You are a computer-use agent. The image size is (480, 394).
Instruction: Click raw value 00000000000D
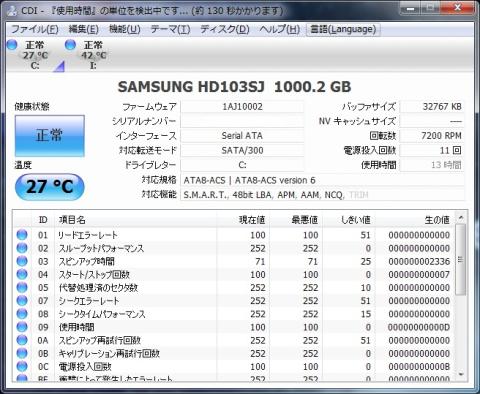419,327
